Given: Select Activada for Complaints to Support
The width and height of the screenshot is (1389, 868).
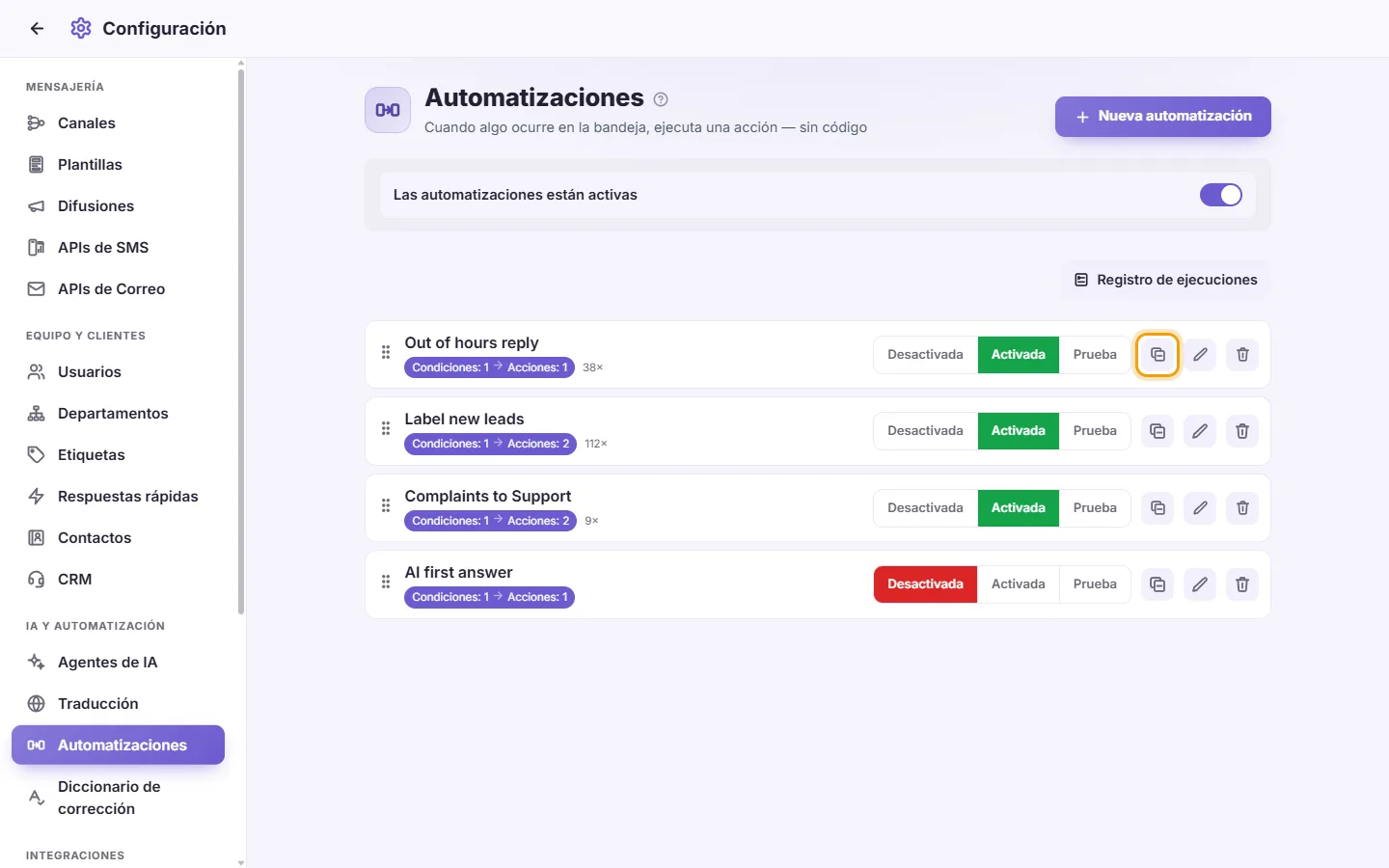Looking at the screenshot, I should point(1019,508).
